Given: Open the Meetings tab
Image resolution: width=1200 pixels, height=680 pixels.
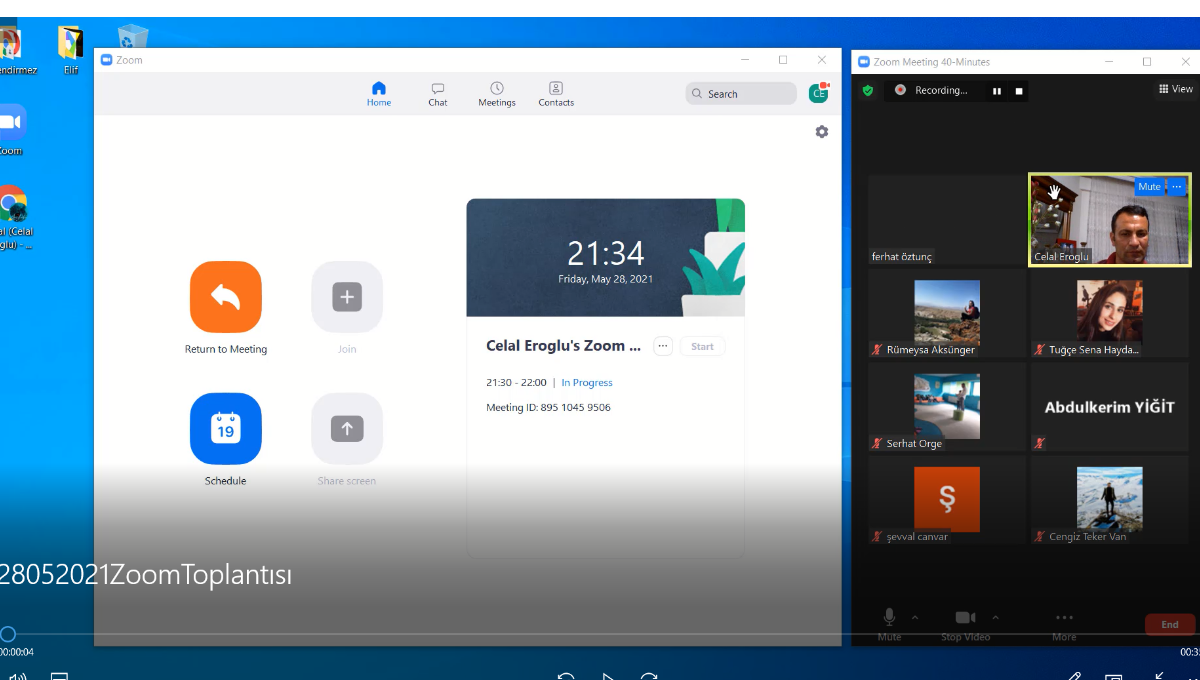Looking at the screenshot, I should (x=497, y=94).
